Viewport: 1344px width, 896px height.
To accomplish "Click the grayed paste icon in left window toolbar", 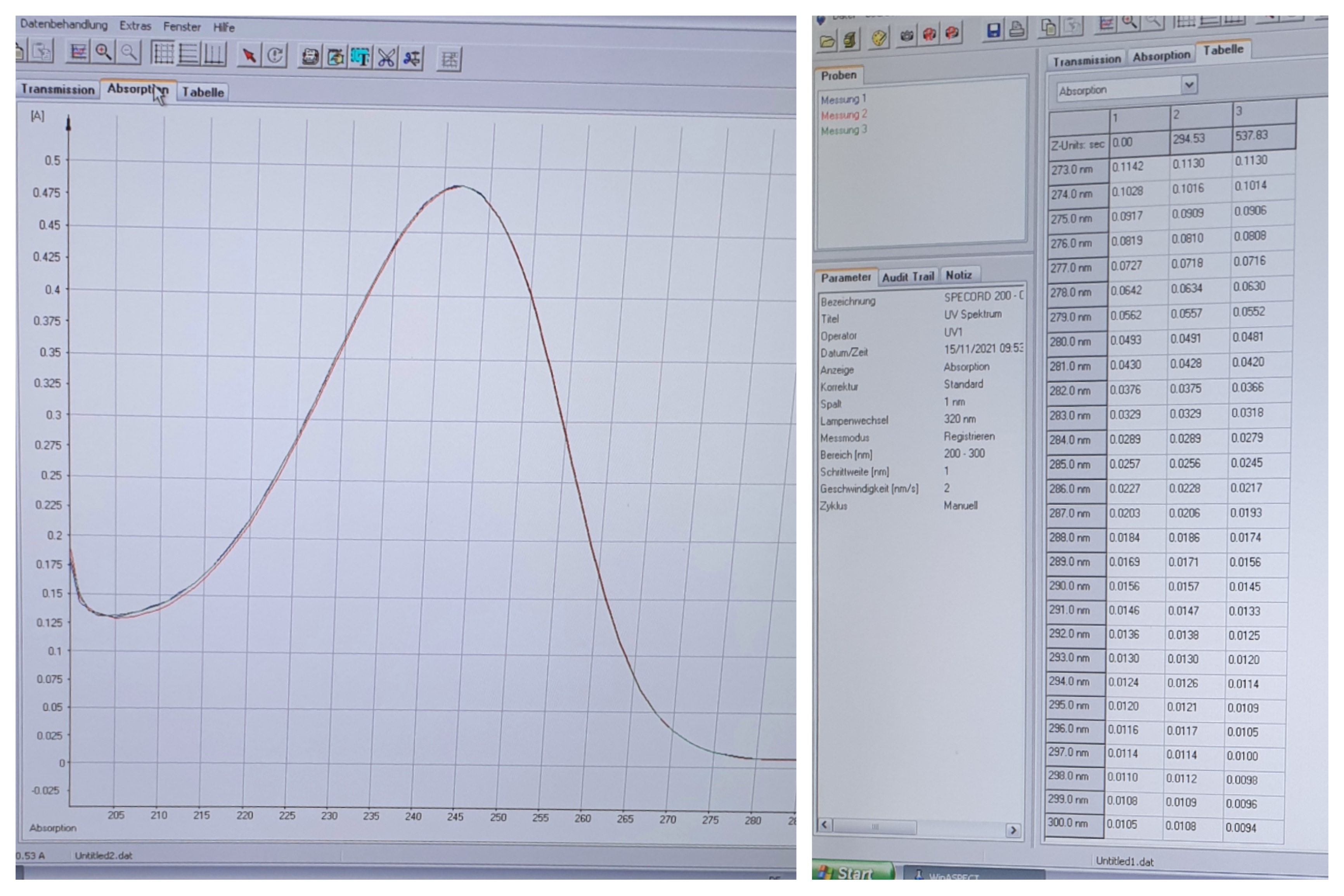I will [42, 51].
